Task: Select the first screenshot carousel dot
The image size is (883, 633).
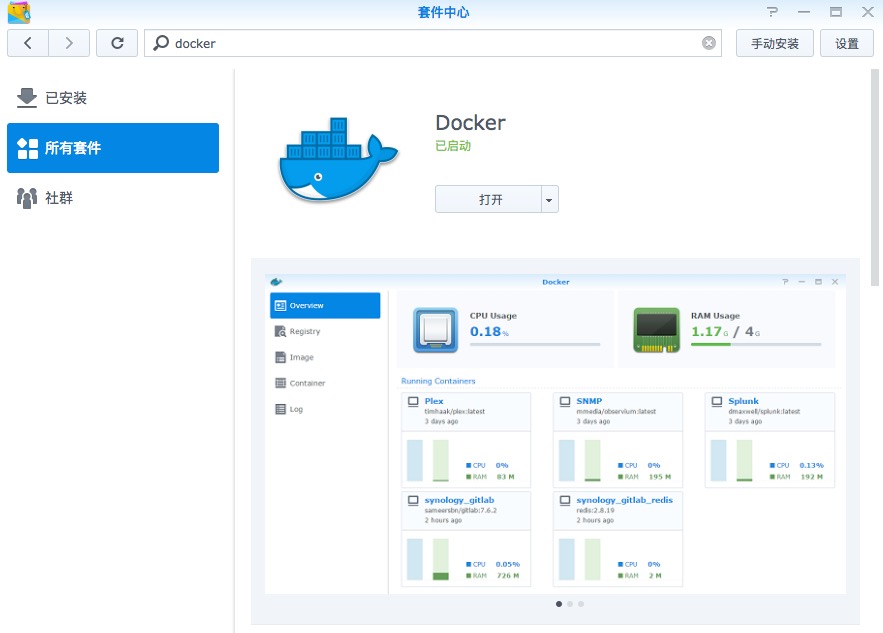Action: tap(558, 604)
